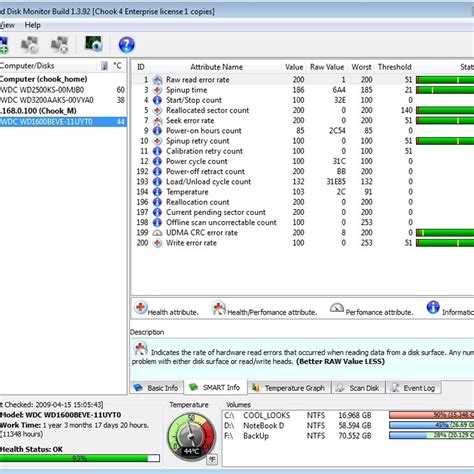Select disk WDC WD1600BEVE-11UYT0
The width and height of the screenshot is (474, 474).
[x=63, y=122]
